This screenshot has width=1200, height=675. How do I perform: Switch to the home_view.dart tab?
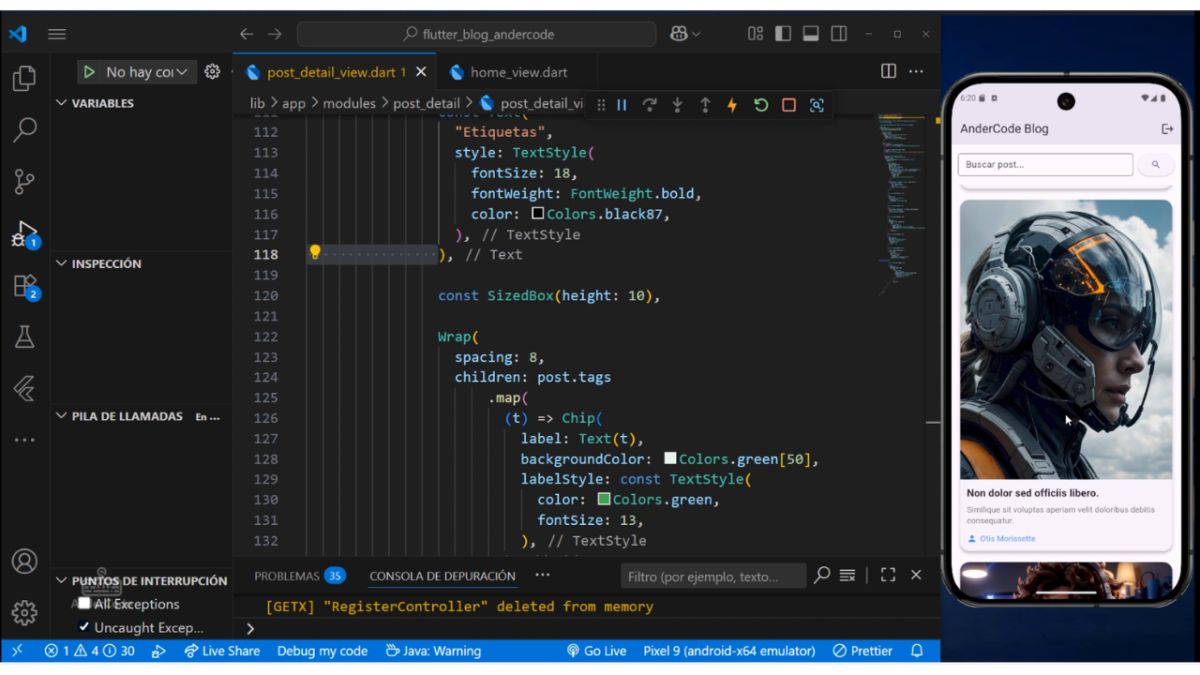(x=518, y=72)
